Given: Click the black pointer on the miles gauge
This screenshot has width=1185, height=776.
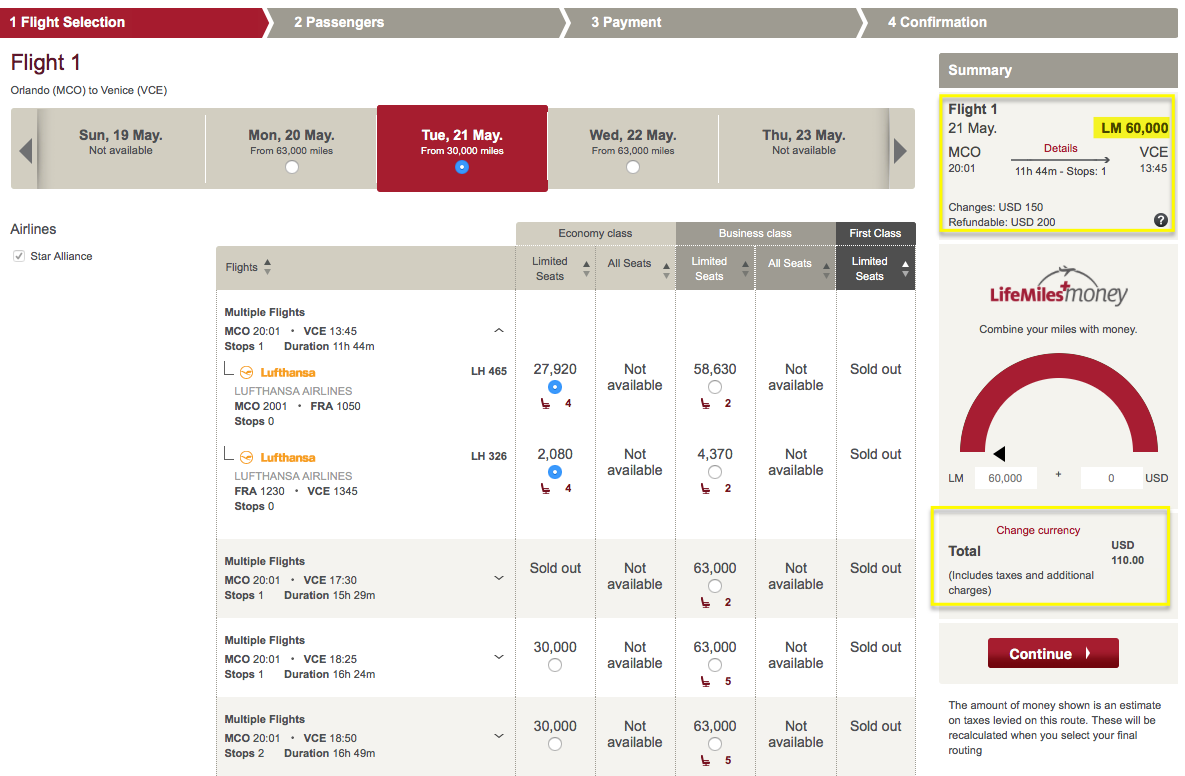Looking at the screenshot, I should click(x=999, y=453).
